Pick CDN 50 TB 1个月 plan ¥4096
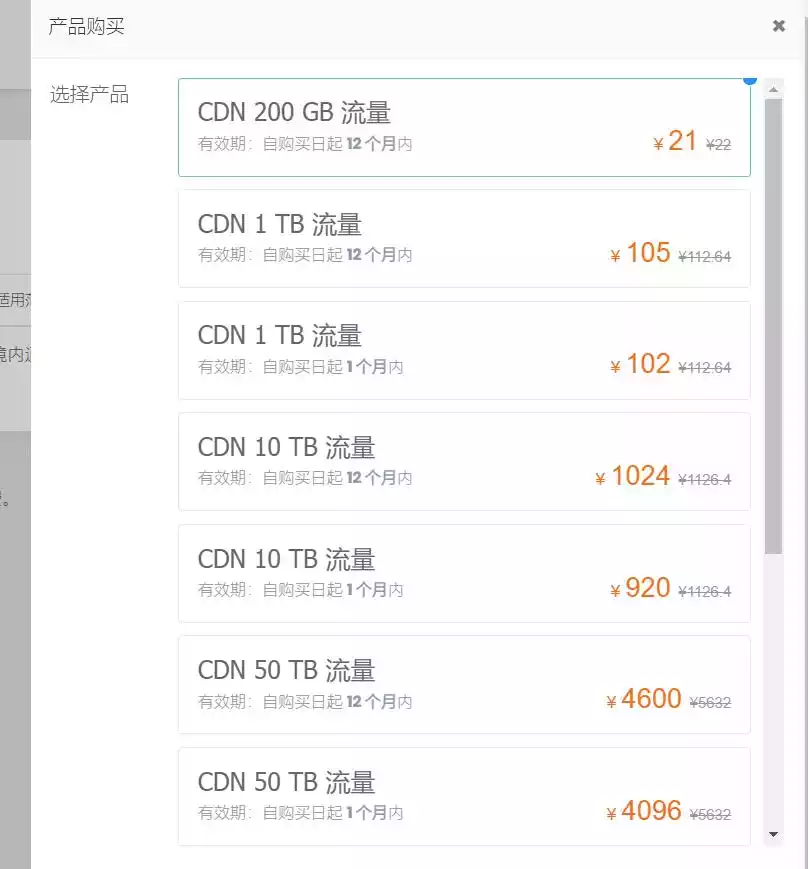Image resolution: width=808 pixels, height=869 pixels. click(464, 796)
